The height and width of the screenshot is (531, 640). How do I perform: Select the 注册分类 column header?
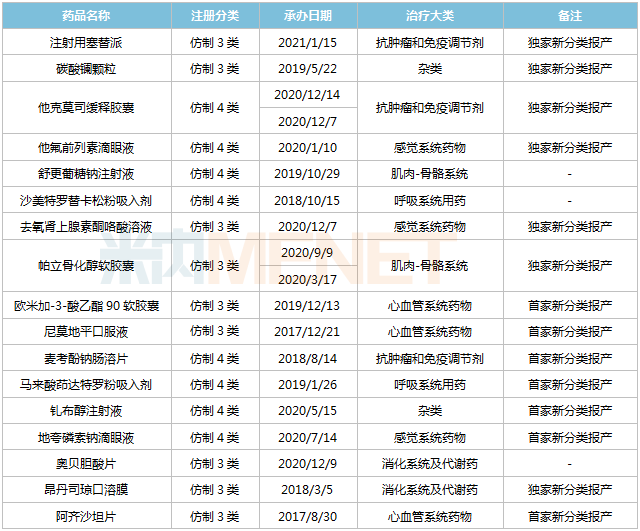coord(214,16)
